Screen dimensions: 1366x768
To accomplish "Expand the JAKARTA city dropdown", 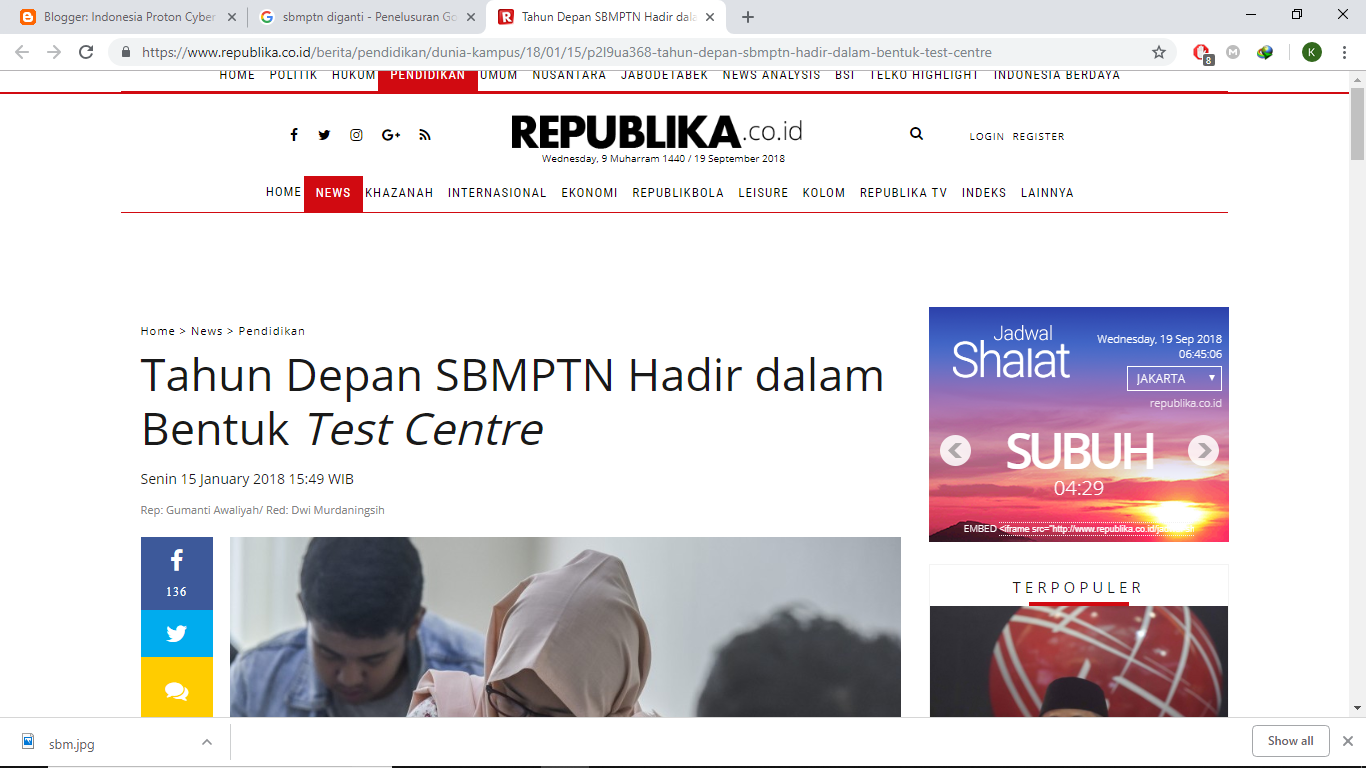I will click(x=1174, y=378).
